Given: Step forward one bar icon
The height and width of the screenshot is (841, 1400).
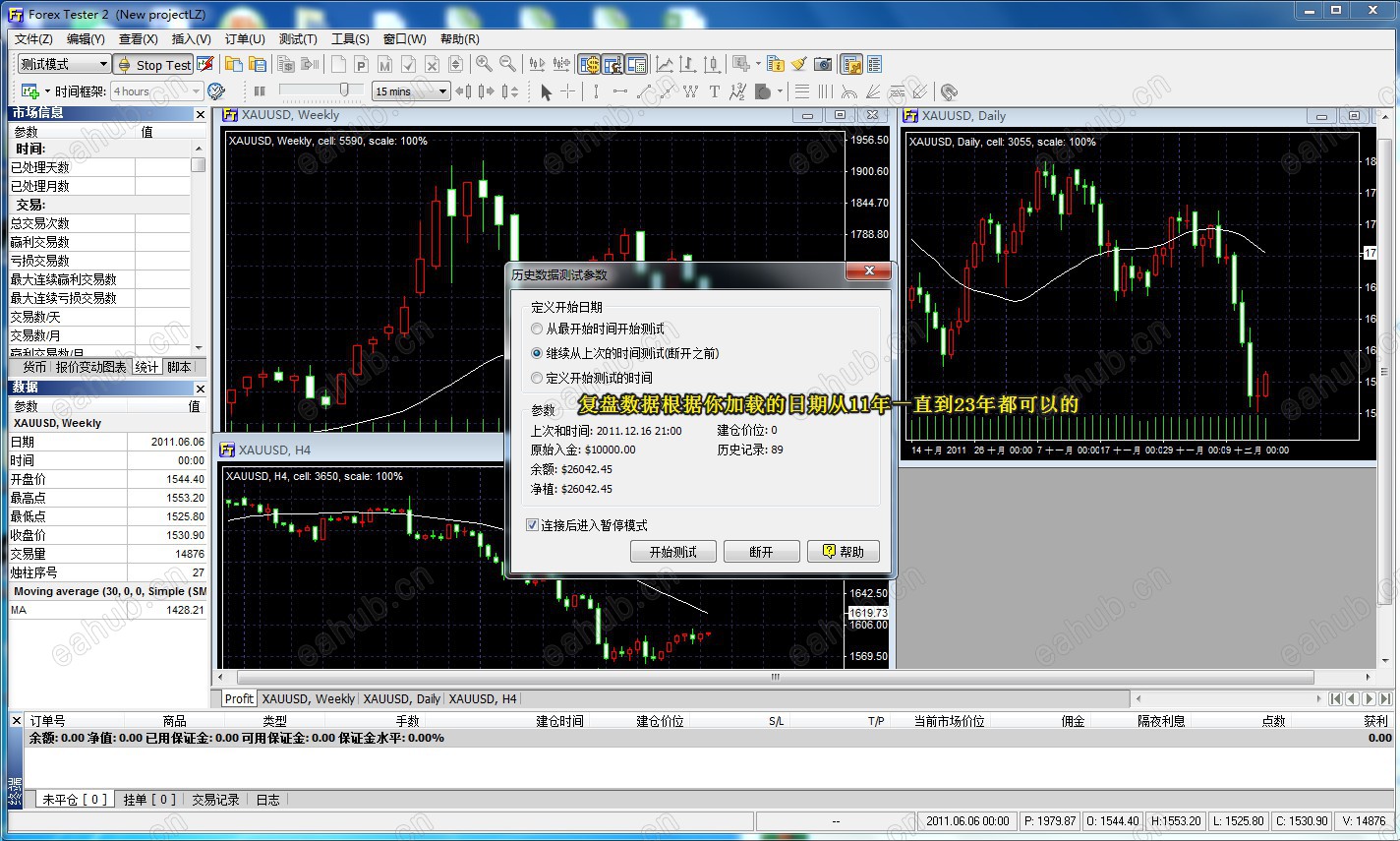Looking at the screenshot, I should point(487,91).
